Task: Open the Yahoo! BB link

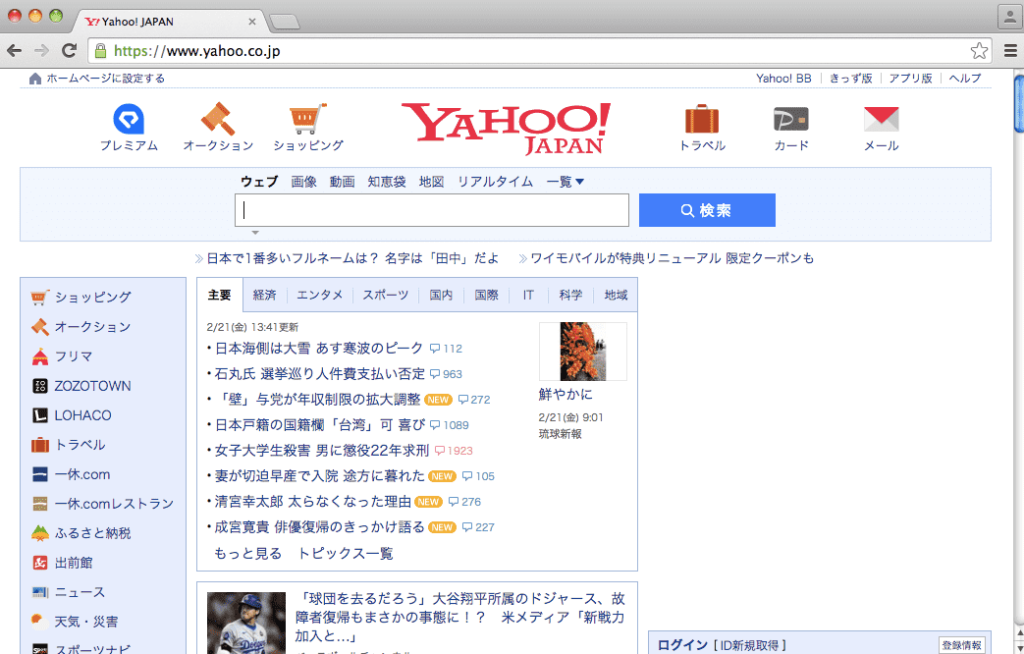Action: pyautogui.click(x=784, y=78)
